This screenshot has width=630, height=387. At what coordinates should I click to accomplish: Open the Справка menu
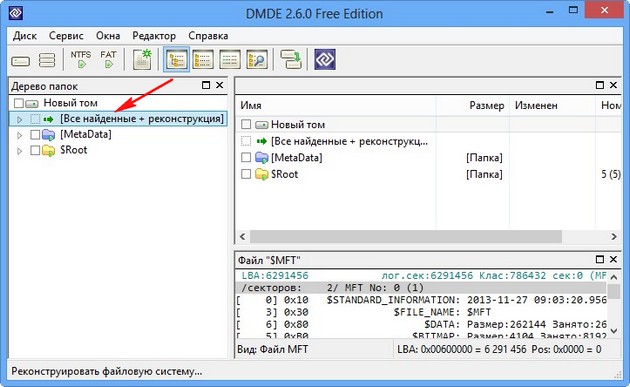[208, 36]
